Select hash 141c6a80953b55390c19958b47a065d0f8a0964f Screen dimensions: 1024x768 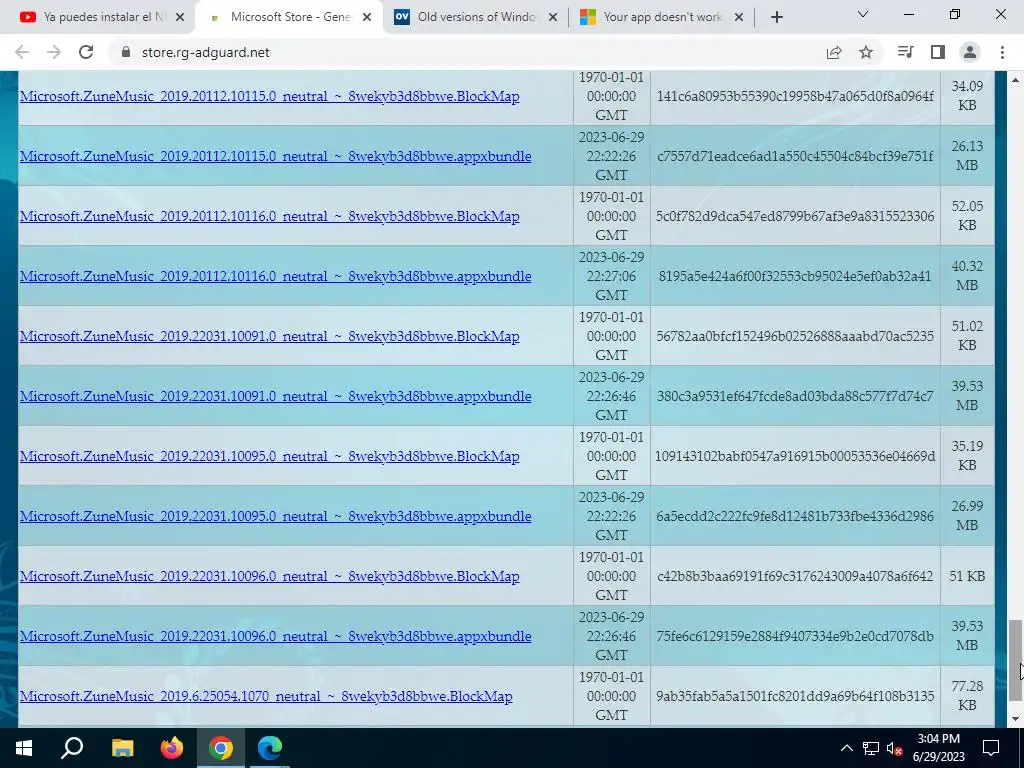[795, 96]
